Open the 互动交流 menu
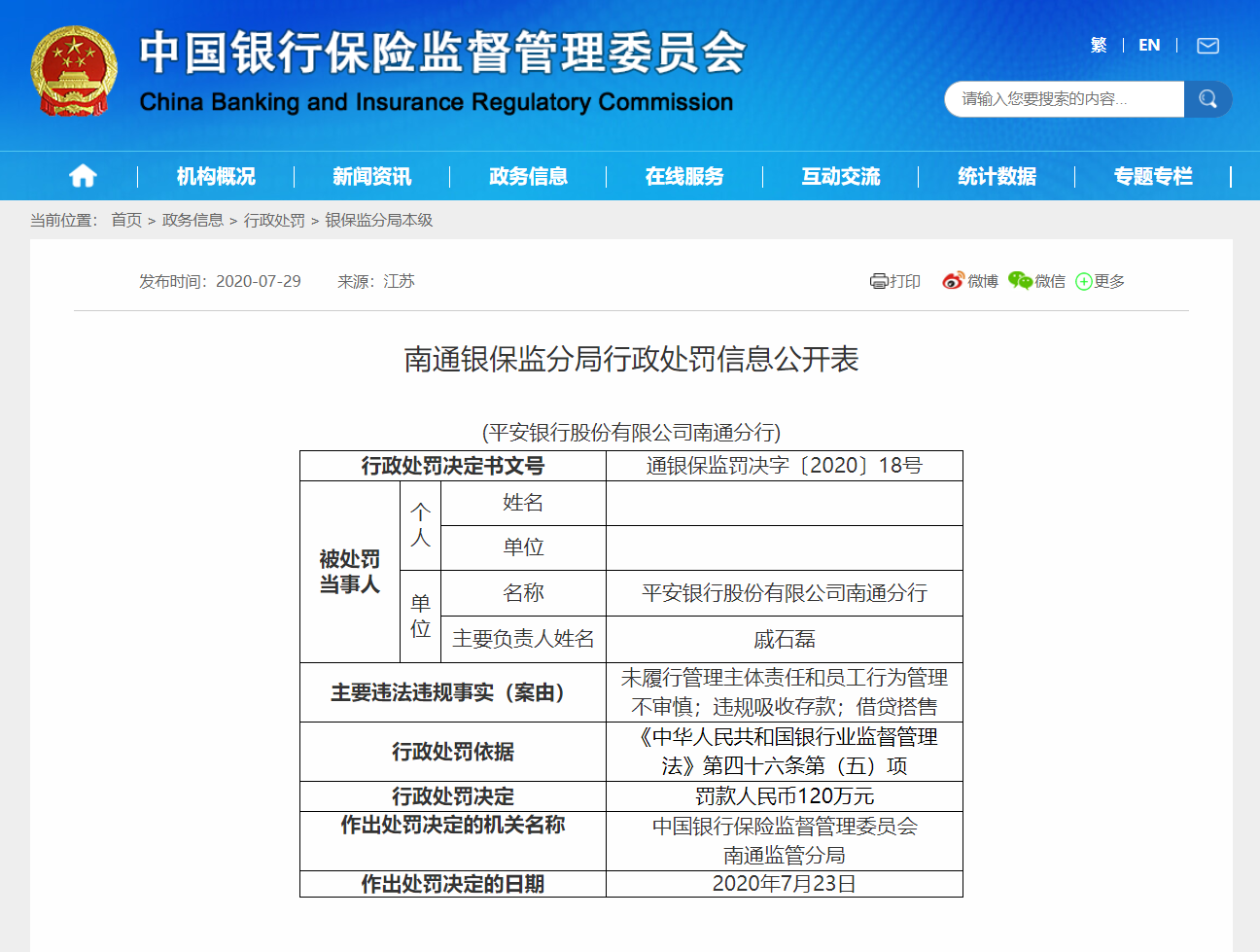 click(840, 176)
